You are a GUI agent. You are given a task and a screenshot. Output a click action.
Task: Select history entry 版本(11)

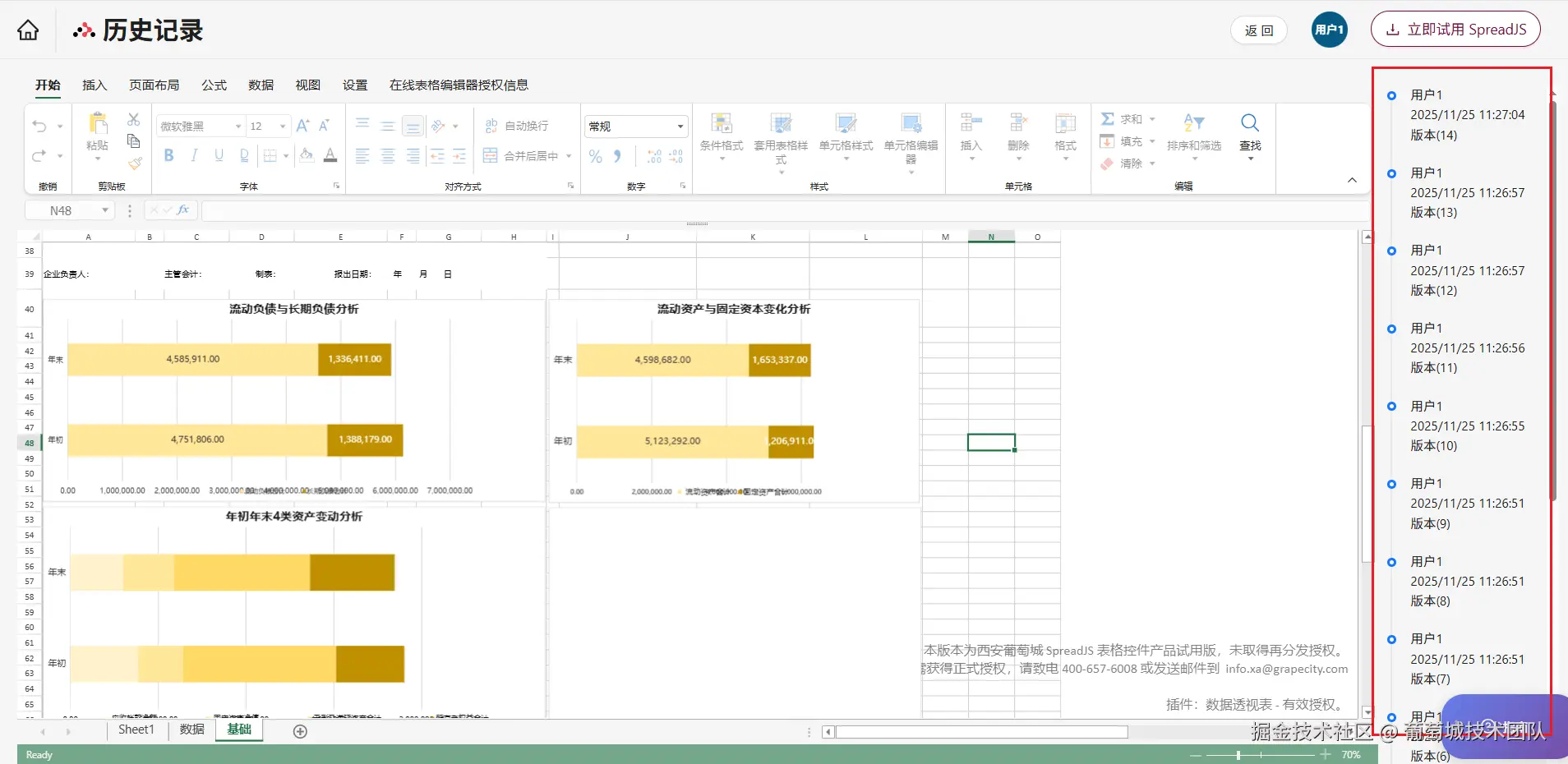(1467, 347)
